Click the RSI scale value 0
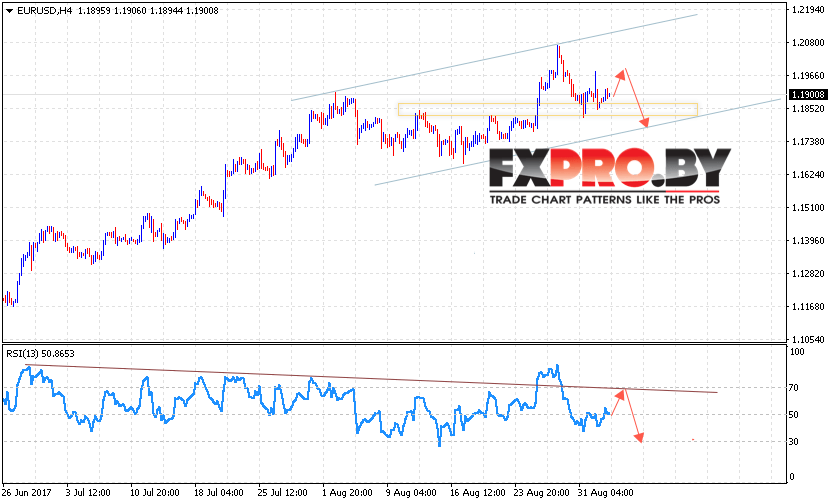This screenshot has height=504, width=829. point(791,476)
